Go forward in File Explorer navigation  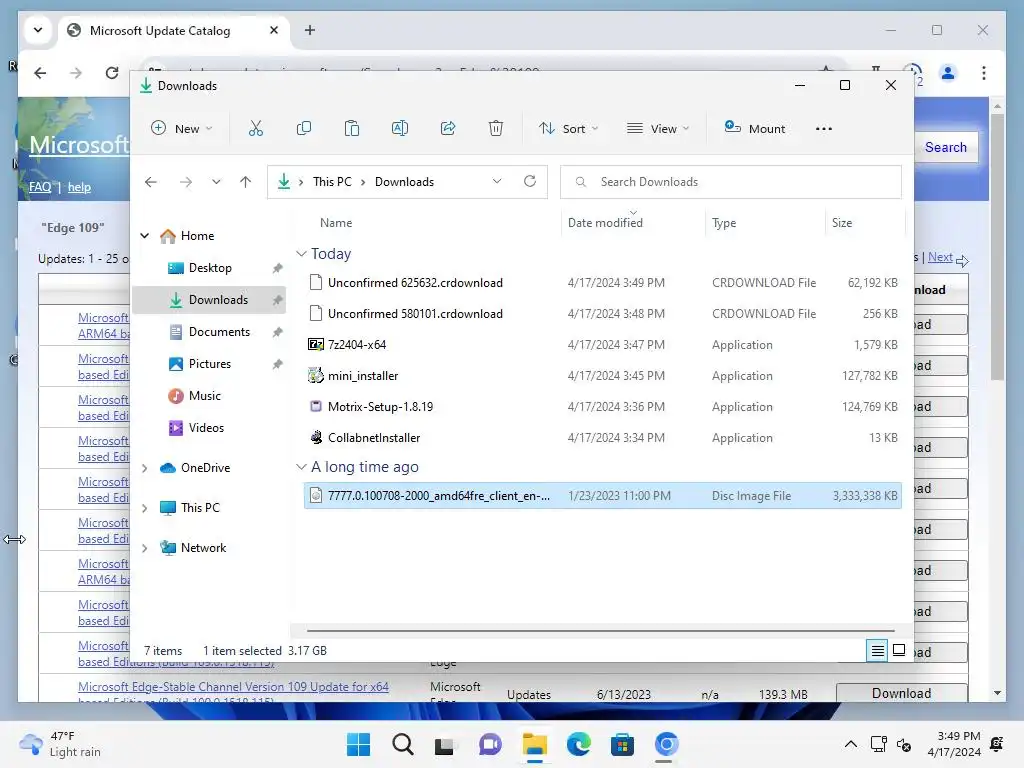point(186,182)
